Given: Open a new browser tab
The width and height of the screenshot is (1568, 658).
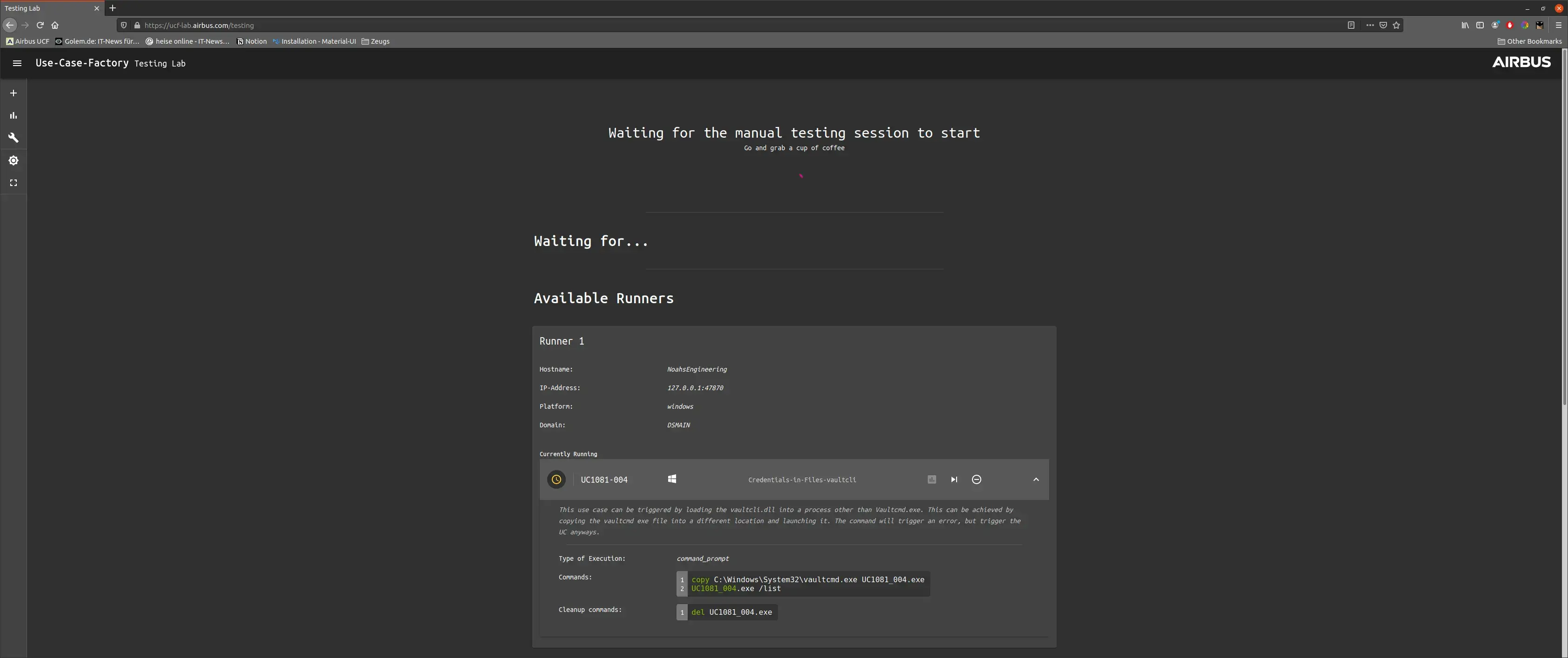Looking at the screenshot, I should pos(113,8).
